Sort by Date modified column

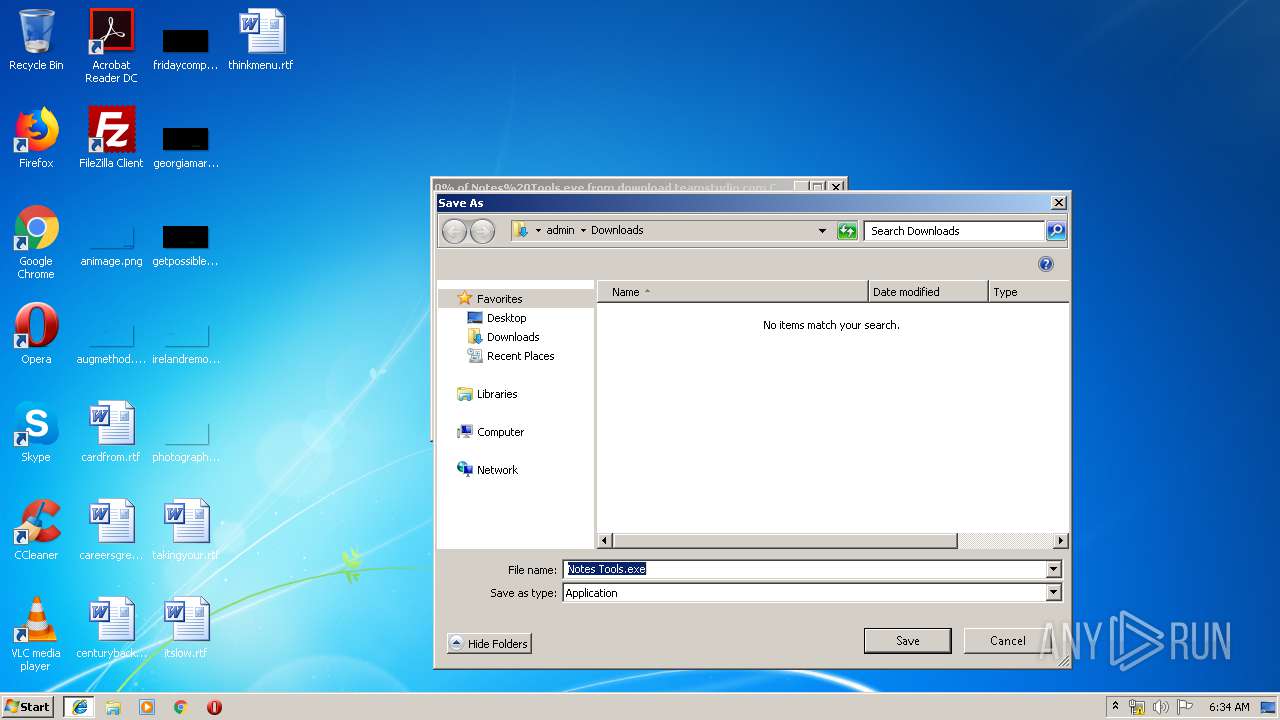928,292
